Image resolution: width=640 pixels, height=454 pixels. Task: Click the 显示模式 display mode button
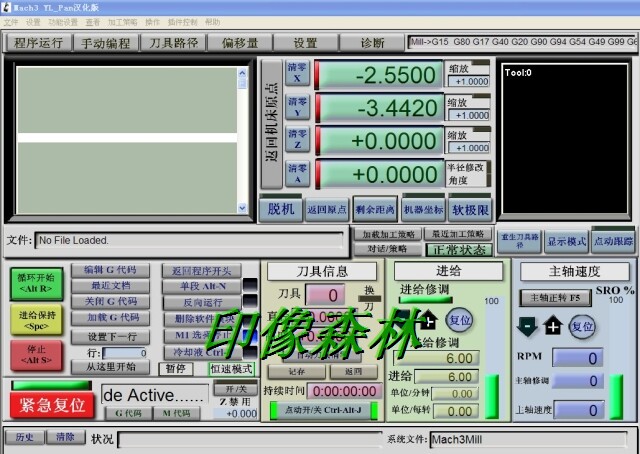click(567, 241)
